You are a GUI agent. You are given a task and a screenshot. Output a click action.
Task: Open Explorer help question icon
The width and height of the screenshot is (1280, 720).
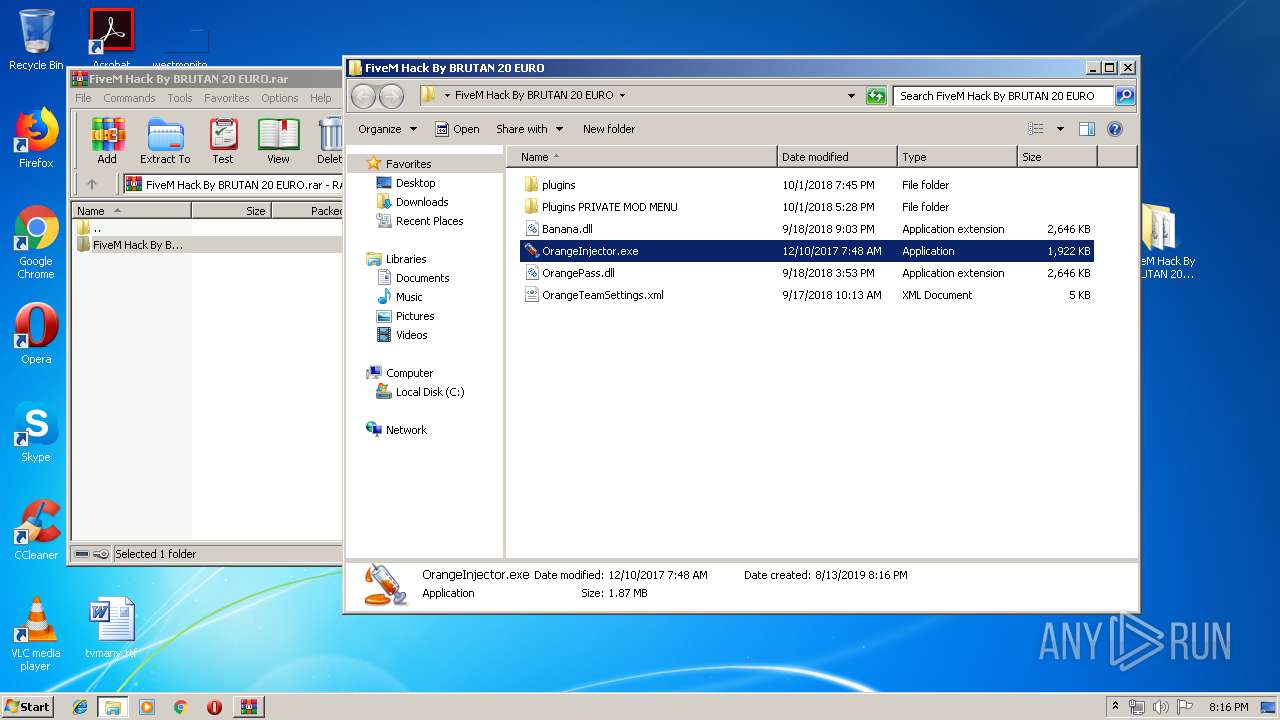point(1115,129)
